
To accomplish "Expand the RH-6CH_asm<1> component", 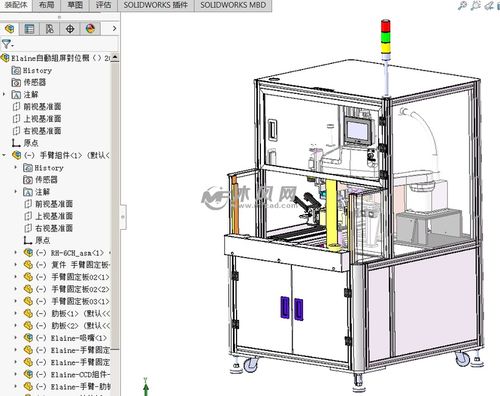I will (x=15, y=253).
